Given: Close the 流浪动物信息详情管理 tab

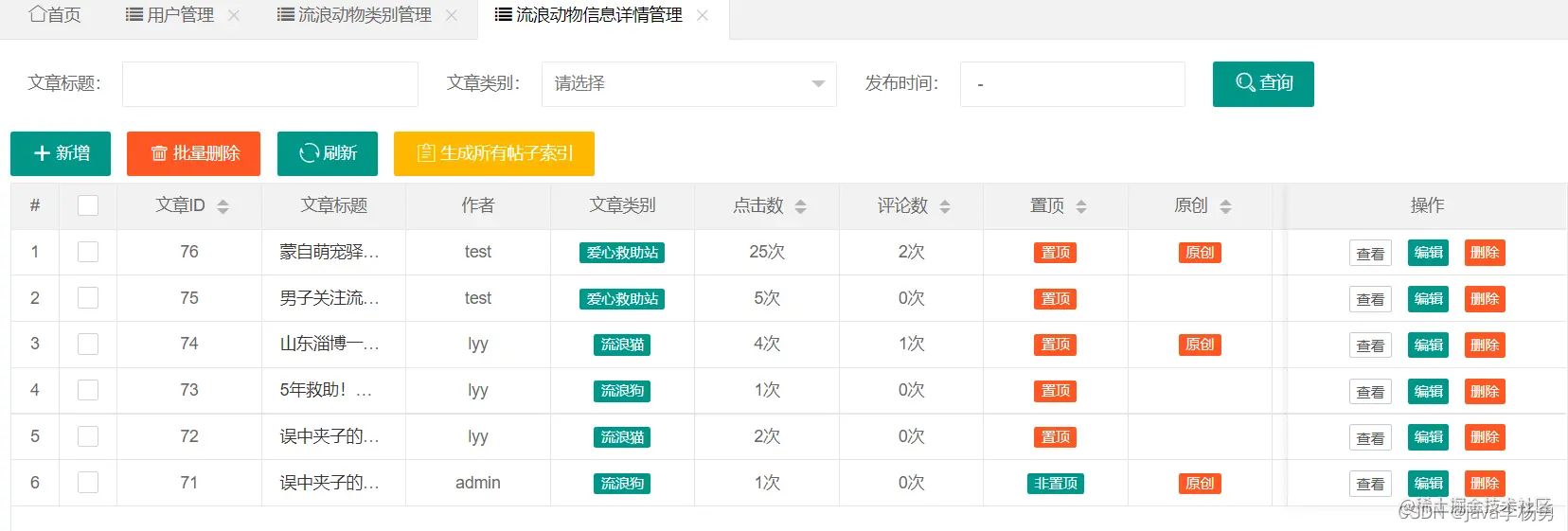Looking at the screenshot, I should tap(703, 15).
